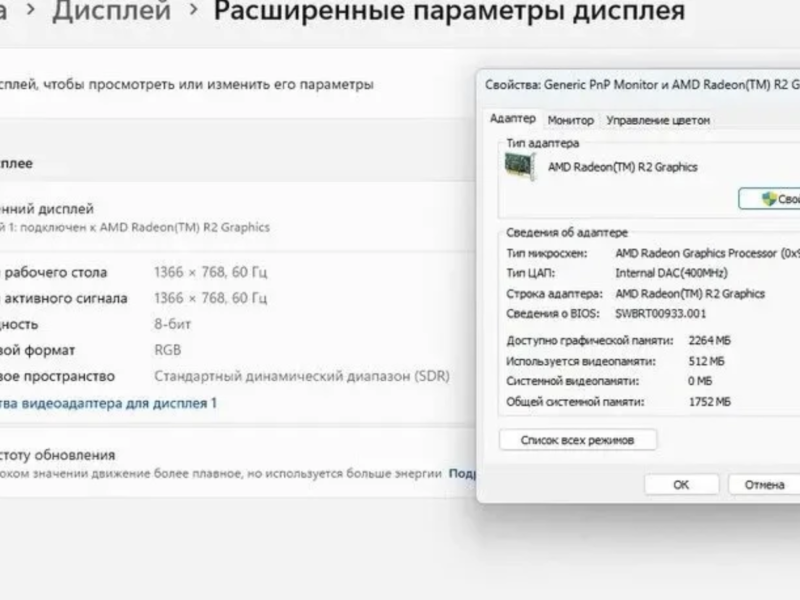Open свойства видеоадаптера для дисплея 1 link
Image resolution: width=800 pixels, height=600 pixels.
[110, 403]
